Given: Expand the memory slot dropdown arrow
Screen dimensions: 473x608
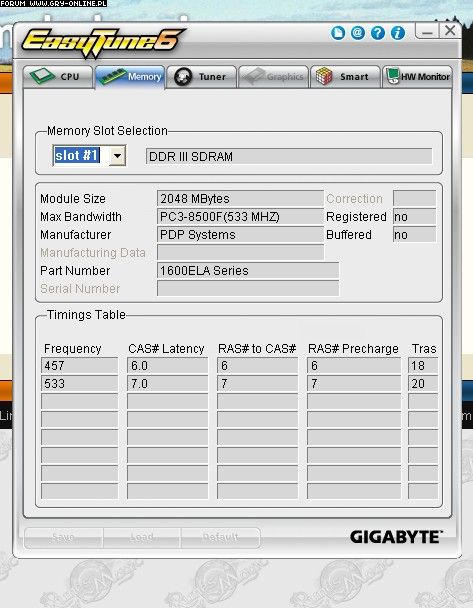Looking at the screenshot, I should [117, 156].
